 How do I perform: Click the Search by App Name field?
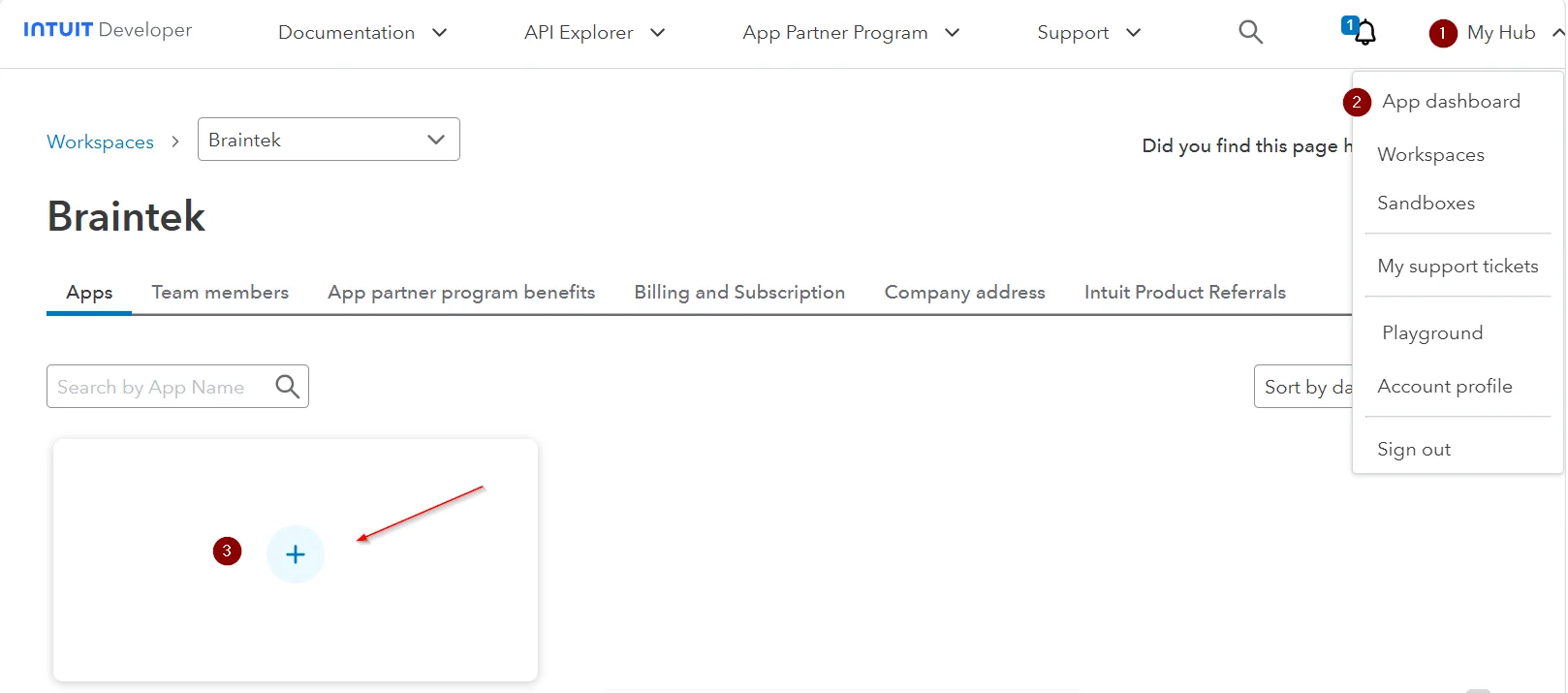160,387
